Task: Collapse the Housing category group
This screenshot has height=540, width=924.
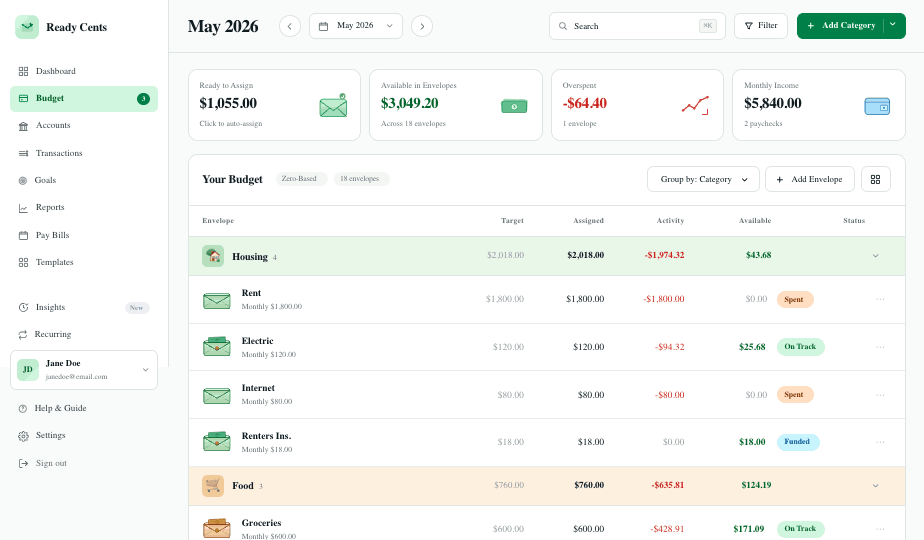Action: (x=875, y=256)
